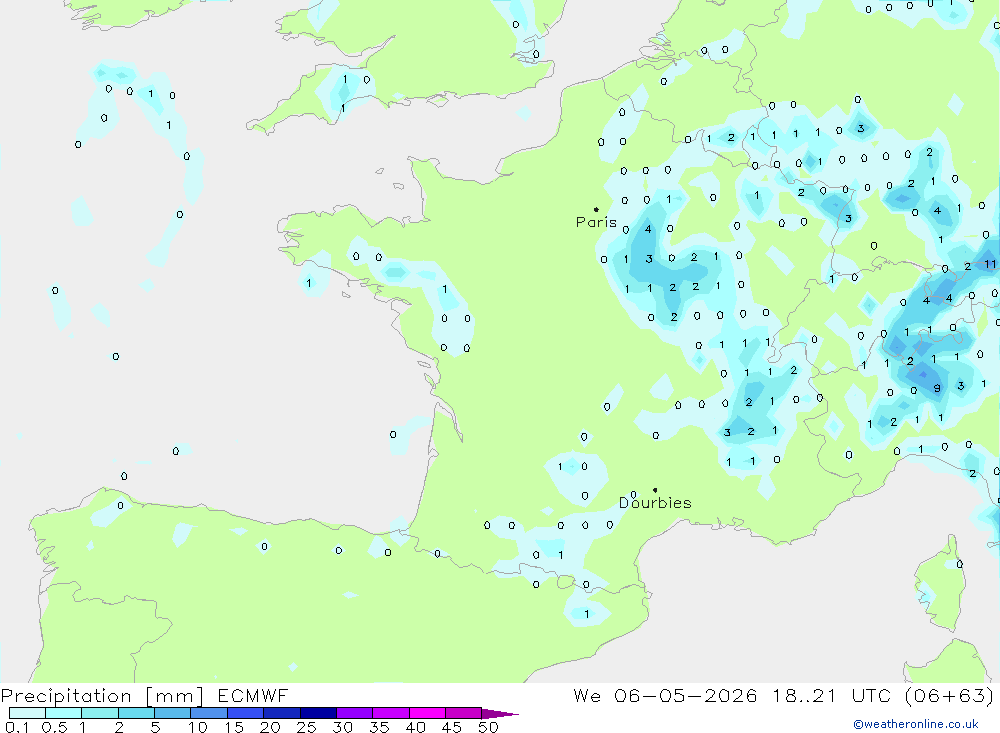Pick the legend swatch between 5 and 10

click(x=173, y=713)
